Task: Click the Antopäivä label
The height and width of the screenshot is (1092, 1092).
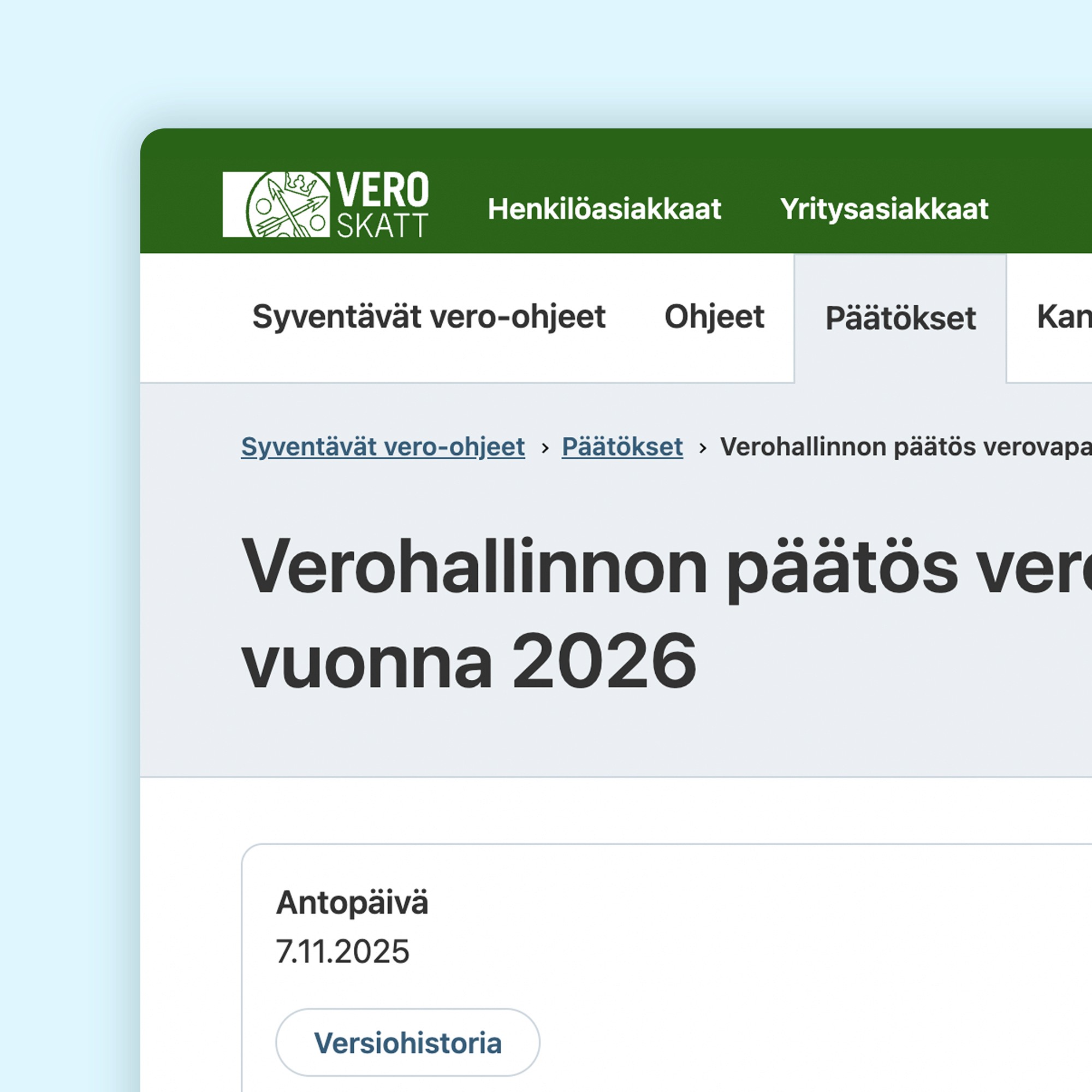Action: click(352, 902)
